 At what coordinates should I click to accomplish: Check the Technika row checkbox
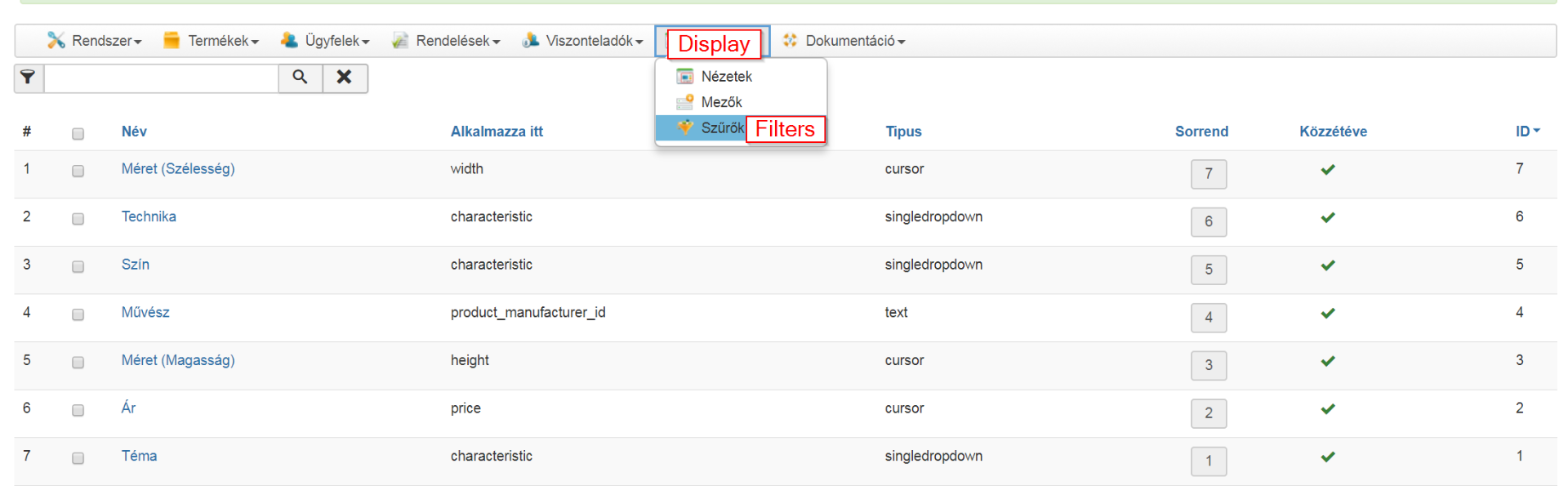point(78,219)
